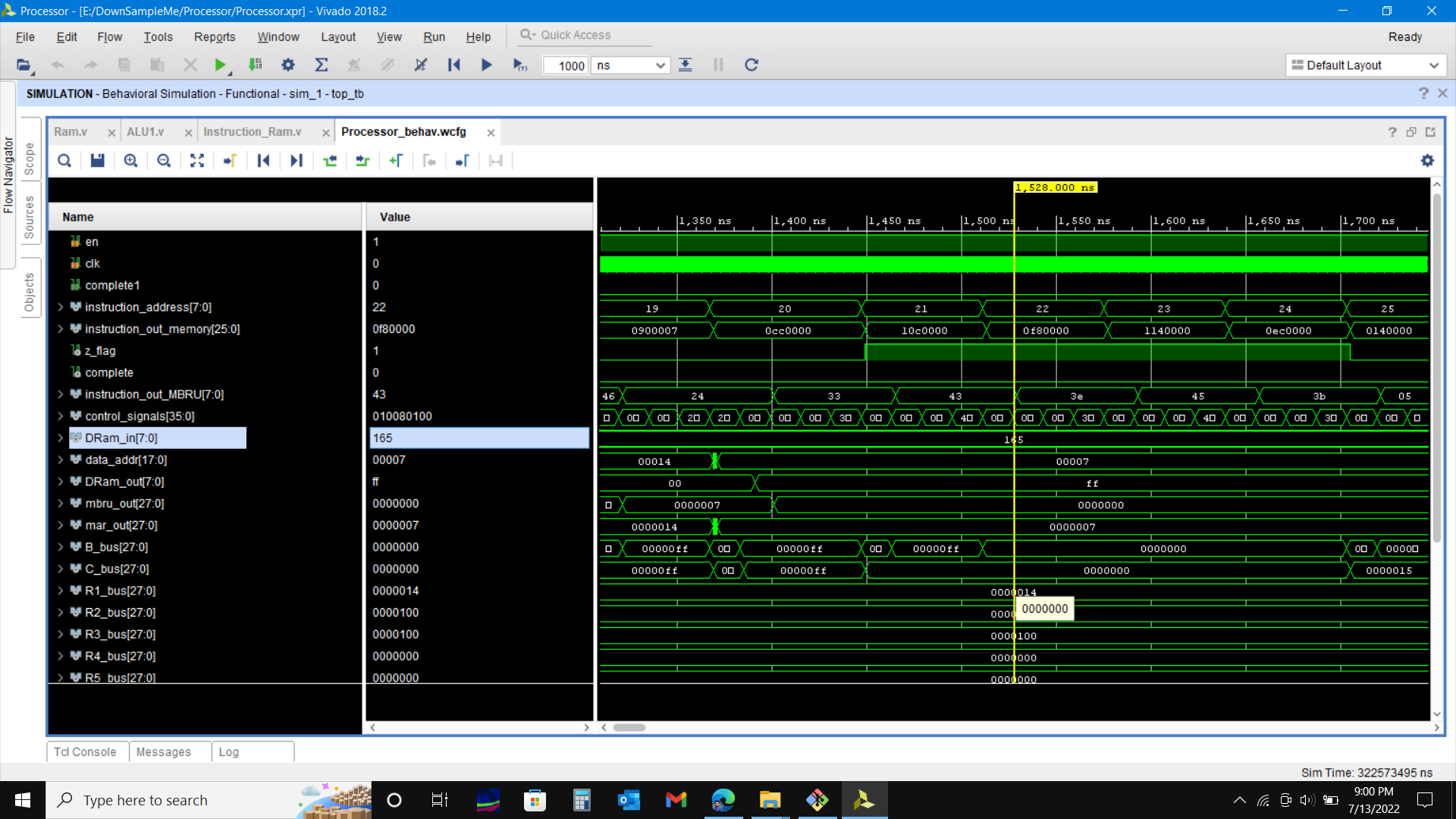
Task: Click the Save waveform configuration icon
Action: tap(97, 161)
